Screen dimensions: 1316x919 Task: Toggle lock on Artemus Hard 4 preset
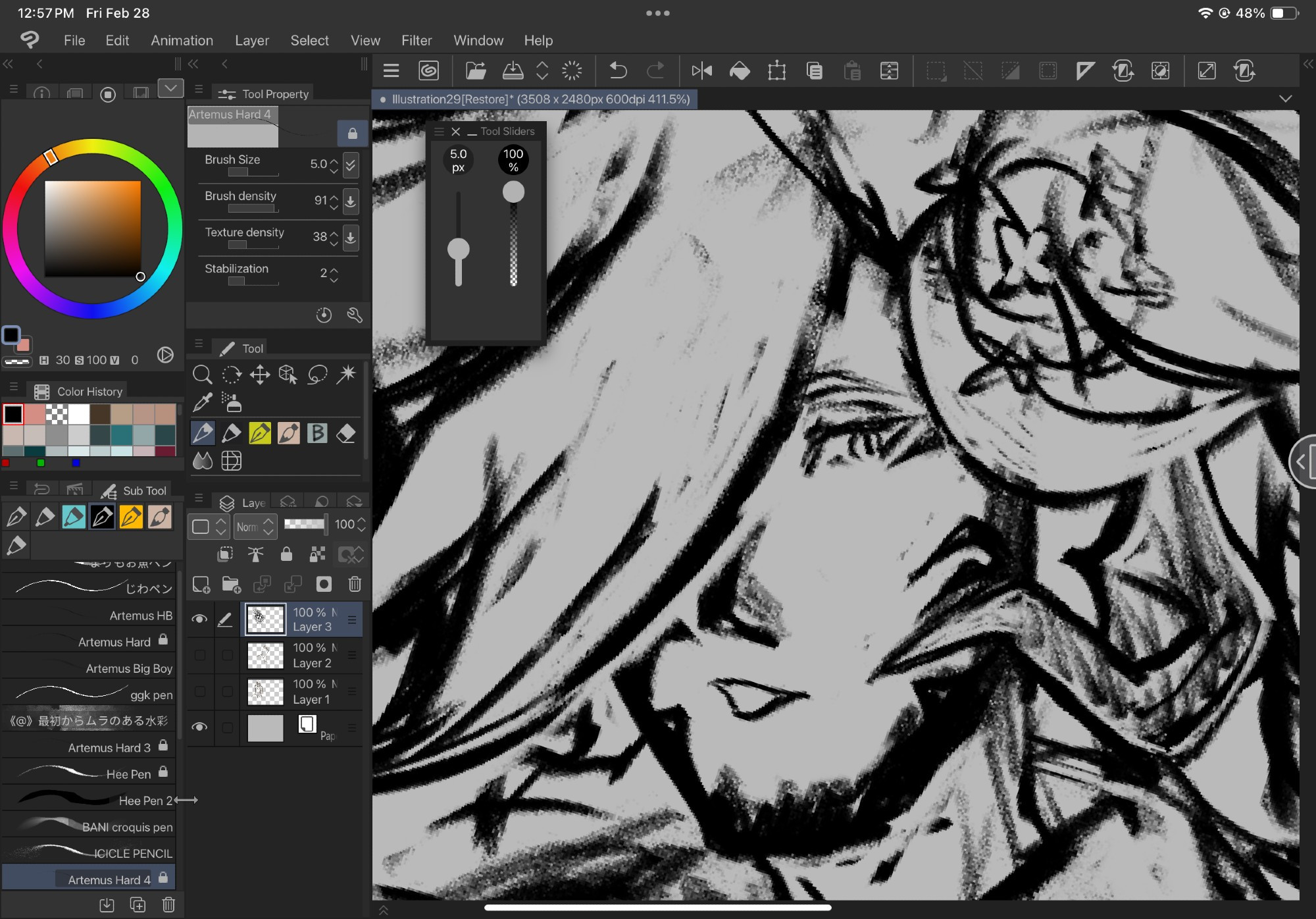click(353, 134)
